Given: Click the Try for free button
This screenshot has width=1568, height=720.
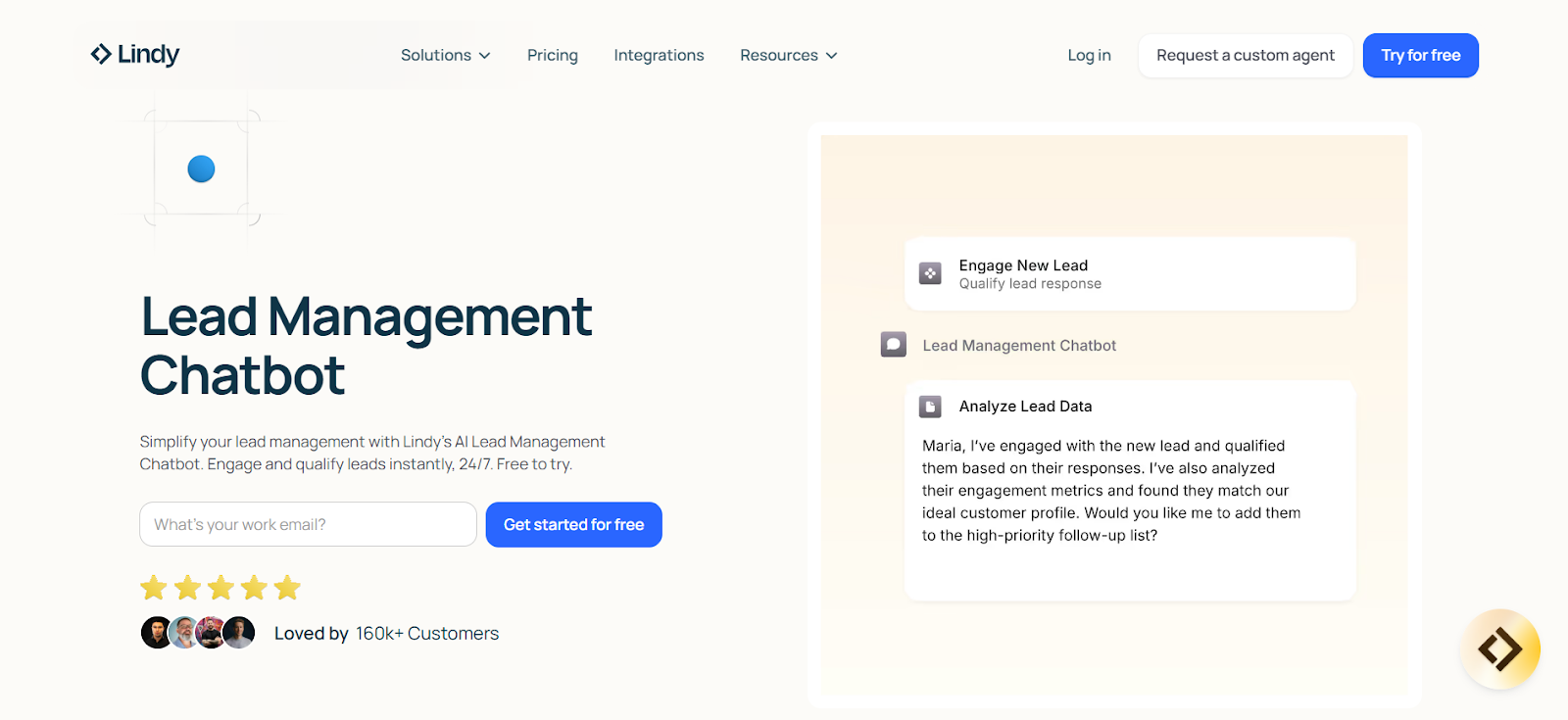Looking at the screenshot, I should (1421, 56).
